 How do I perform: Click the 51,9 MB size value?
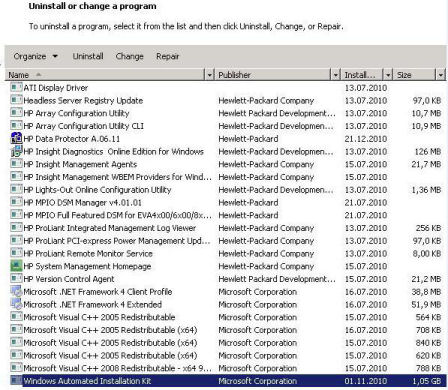(426, 304)
